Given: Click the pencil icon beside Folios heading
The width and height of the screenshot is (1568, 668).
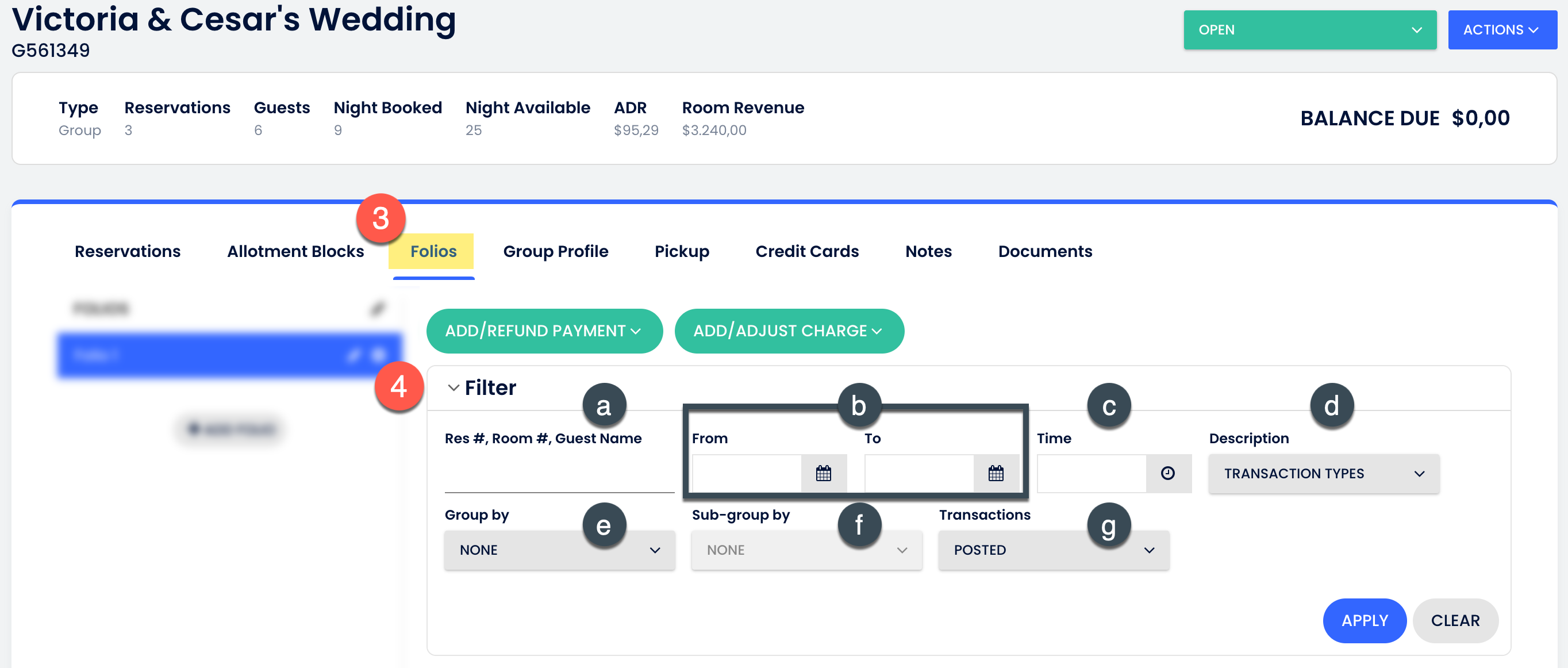Looking at the screenshot, I should tap(378, 309).
